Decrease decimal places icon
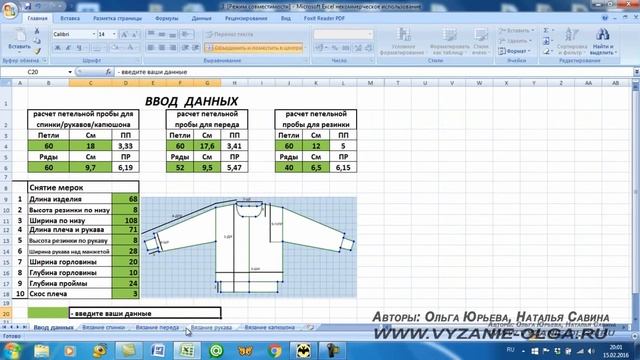 368,48
